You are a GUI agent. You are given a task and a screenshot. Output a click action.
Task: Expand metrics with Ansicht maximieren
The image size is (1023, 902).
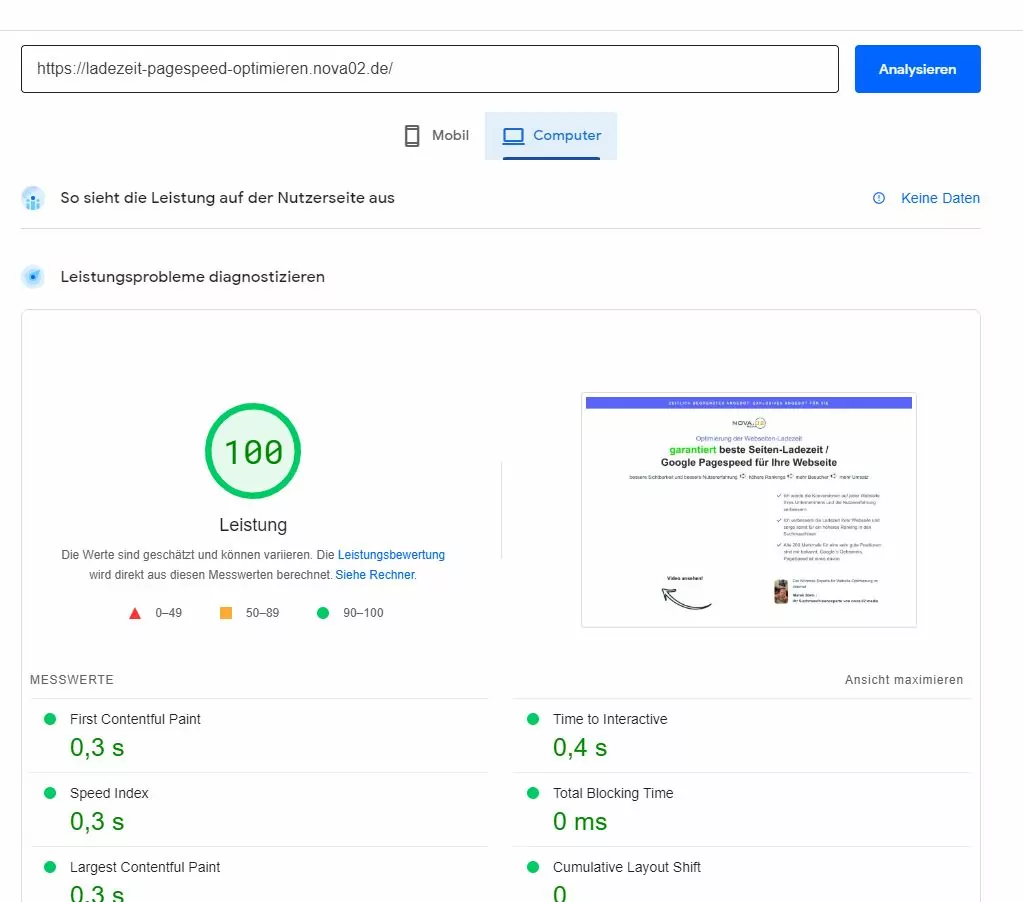pos(904,680)
